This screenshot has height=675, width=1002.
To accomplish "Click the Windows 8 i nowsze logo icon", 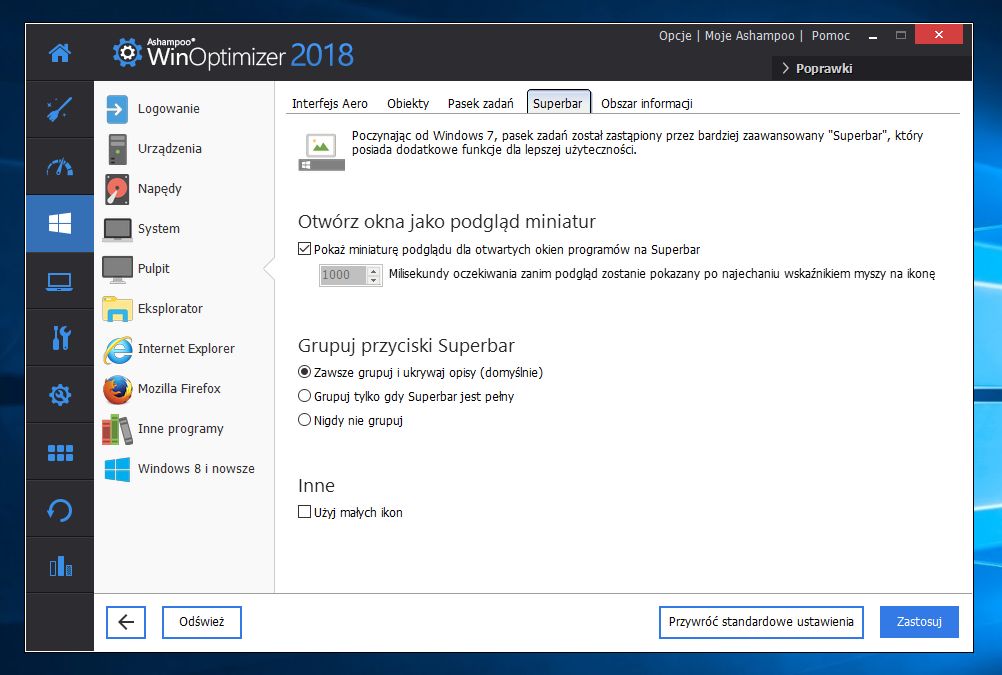I will [x=117, y=469].
